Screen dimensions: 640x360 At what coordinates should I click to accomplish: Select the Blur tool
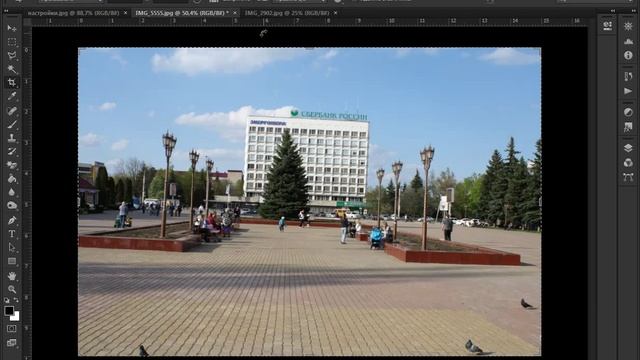pos(12,192)
